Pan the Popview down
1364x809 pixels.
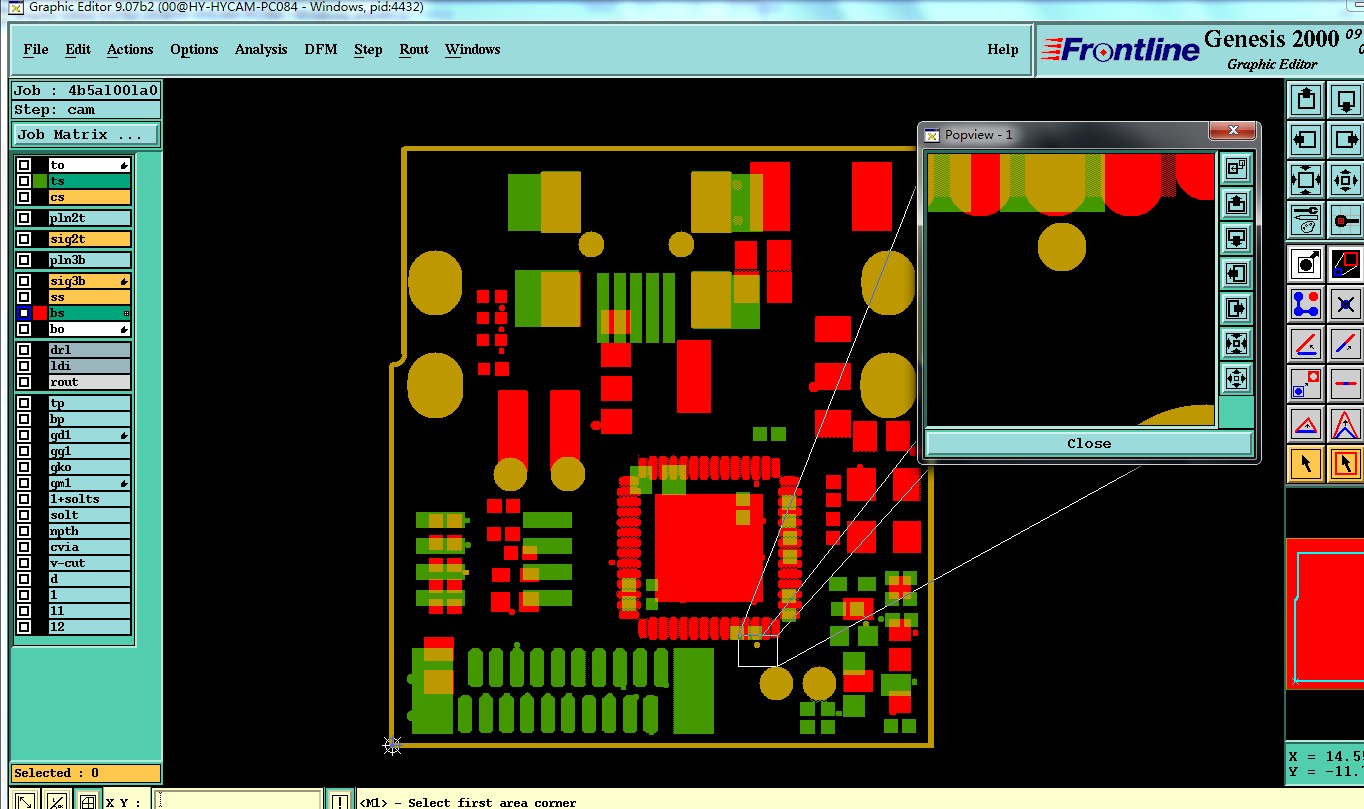pos(1237,238)
